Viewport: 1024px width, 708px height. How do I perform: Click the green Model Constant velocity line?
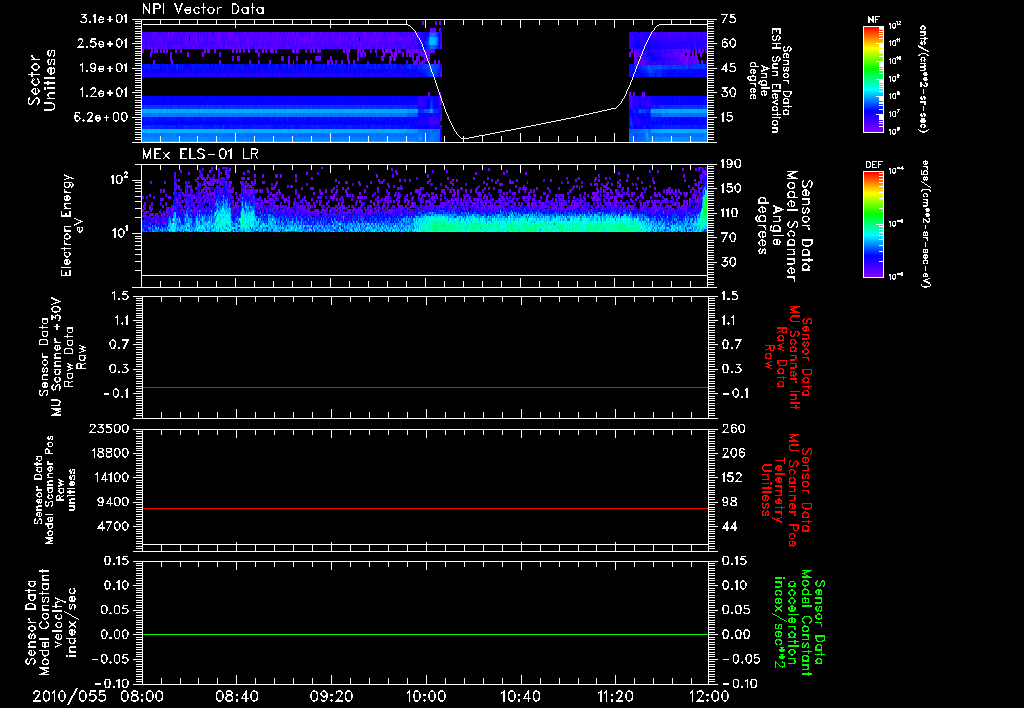point(424,634)
